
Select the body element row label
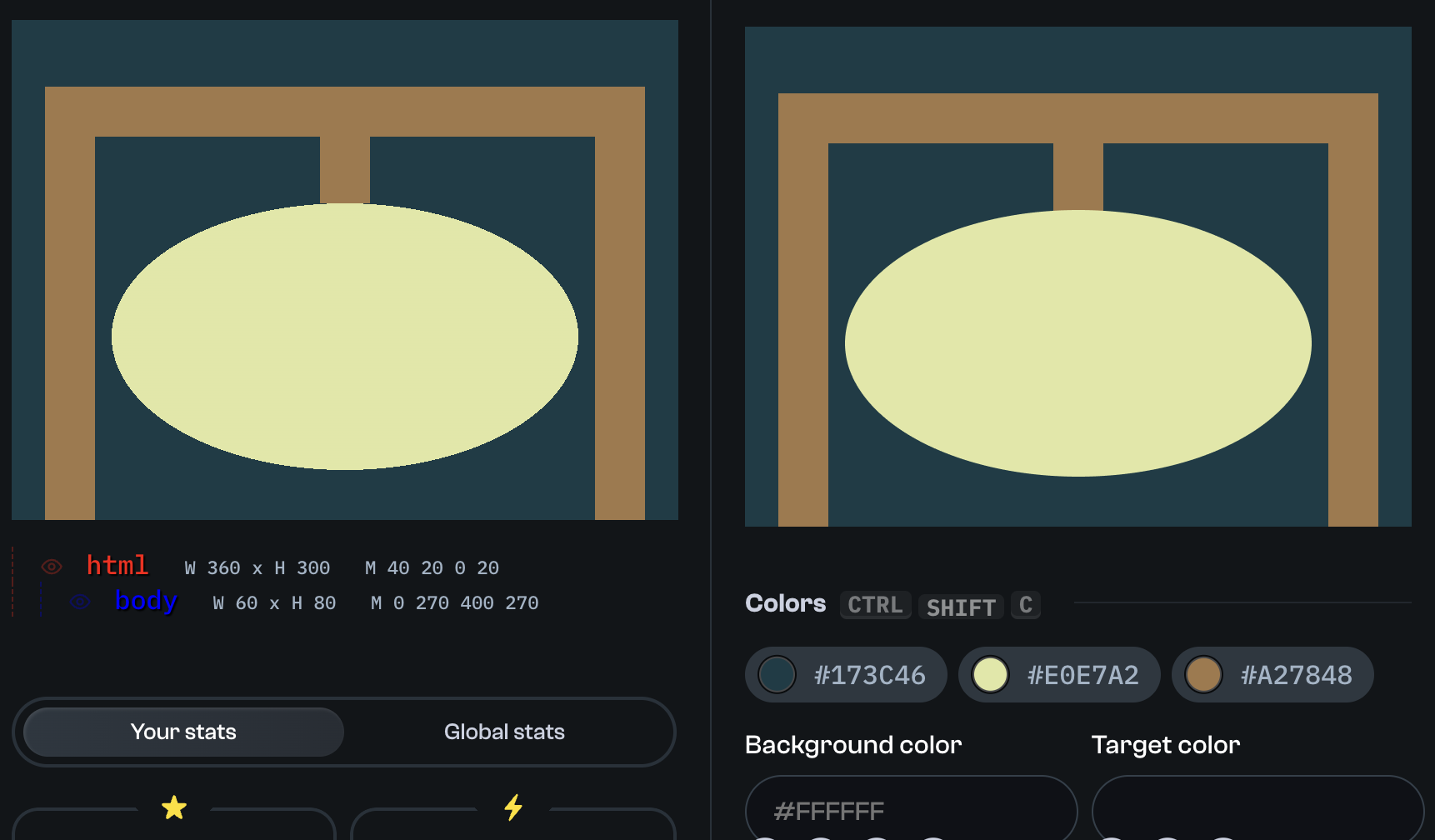pos(146,601)
